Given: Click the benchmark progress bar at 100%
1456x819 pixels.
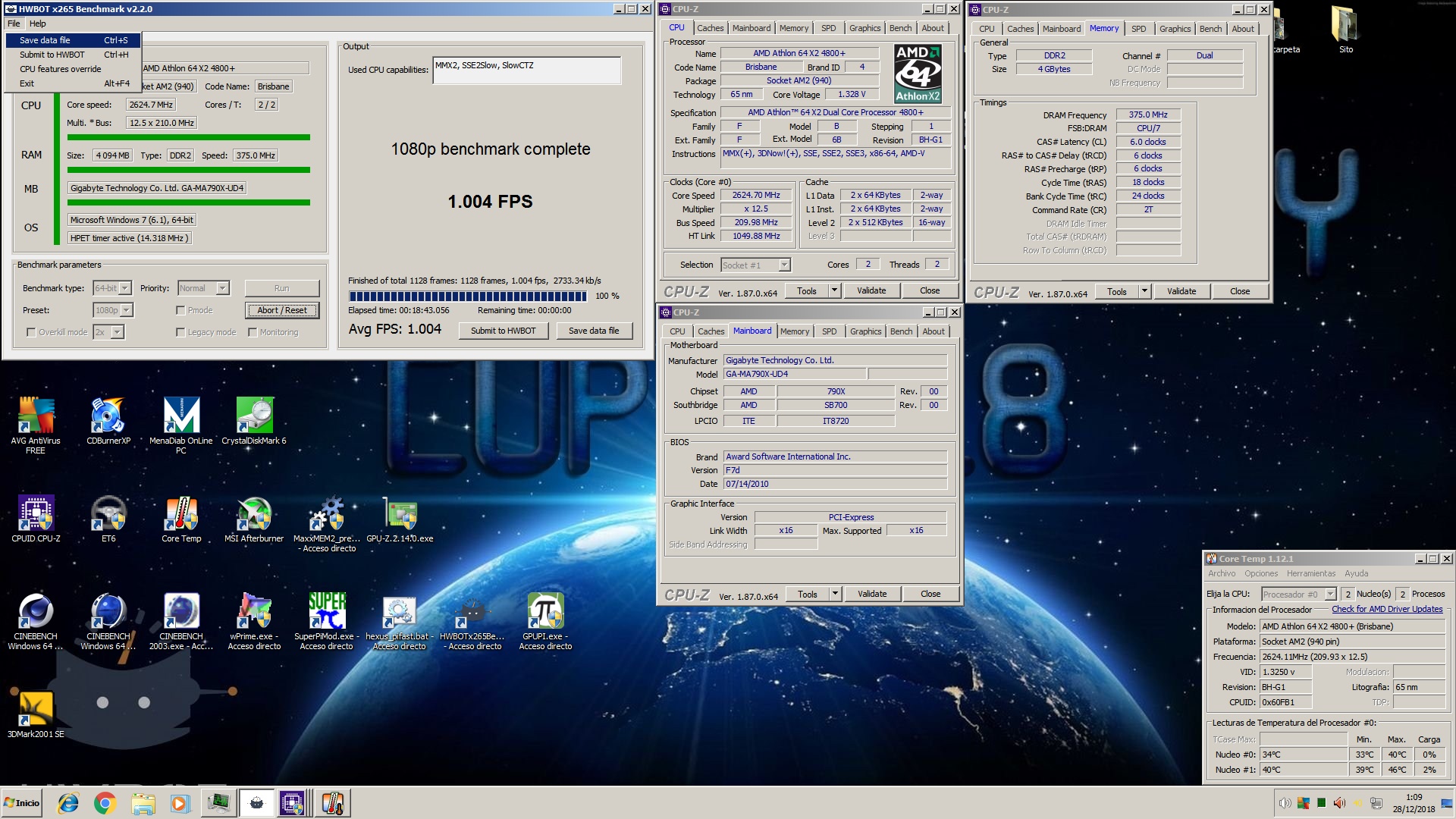Looking at the screenshot, I should [x=467, y=296].
